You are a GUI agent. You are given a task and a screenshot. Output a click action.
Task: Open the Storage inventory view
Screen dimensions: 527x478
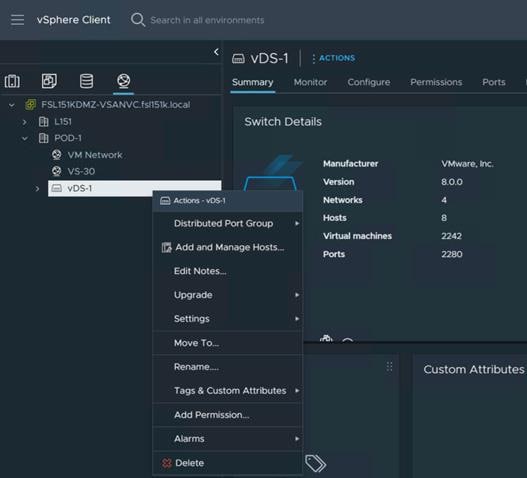pyautogui.click(x=86, y=81)
